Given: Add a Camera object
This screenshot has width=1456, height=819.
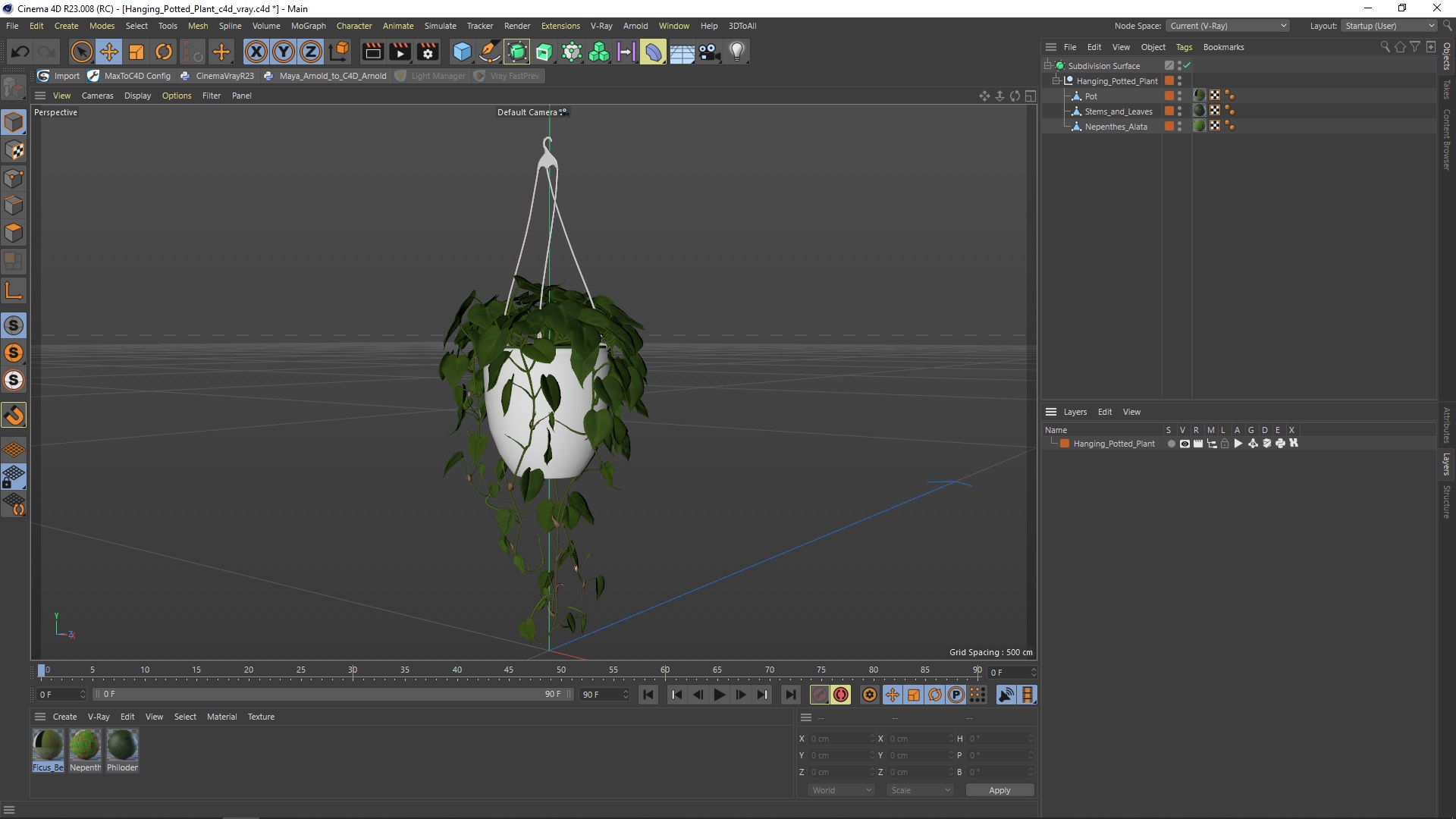Looking at the screenshot, I should point(709,52).
